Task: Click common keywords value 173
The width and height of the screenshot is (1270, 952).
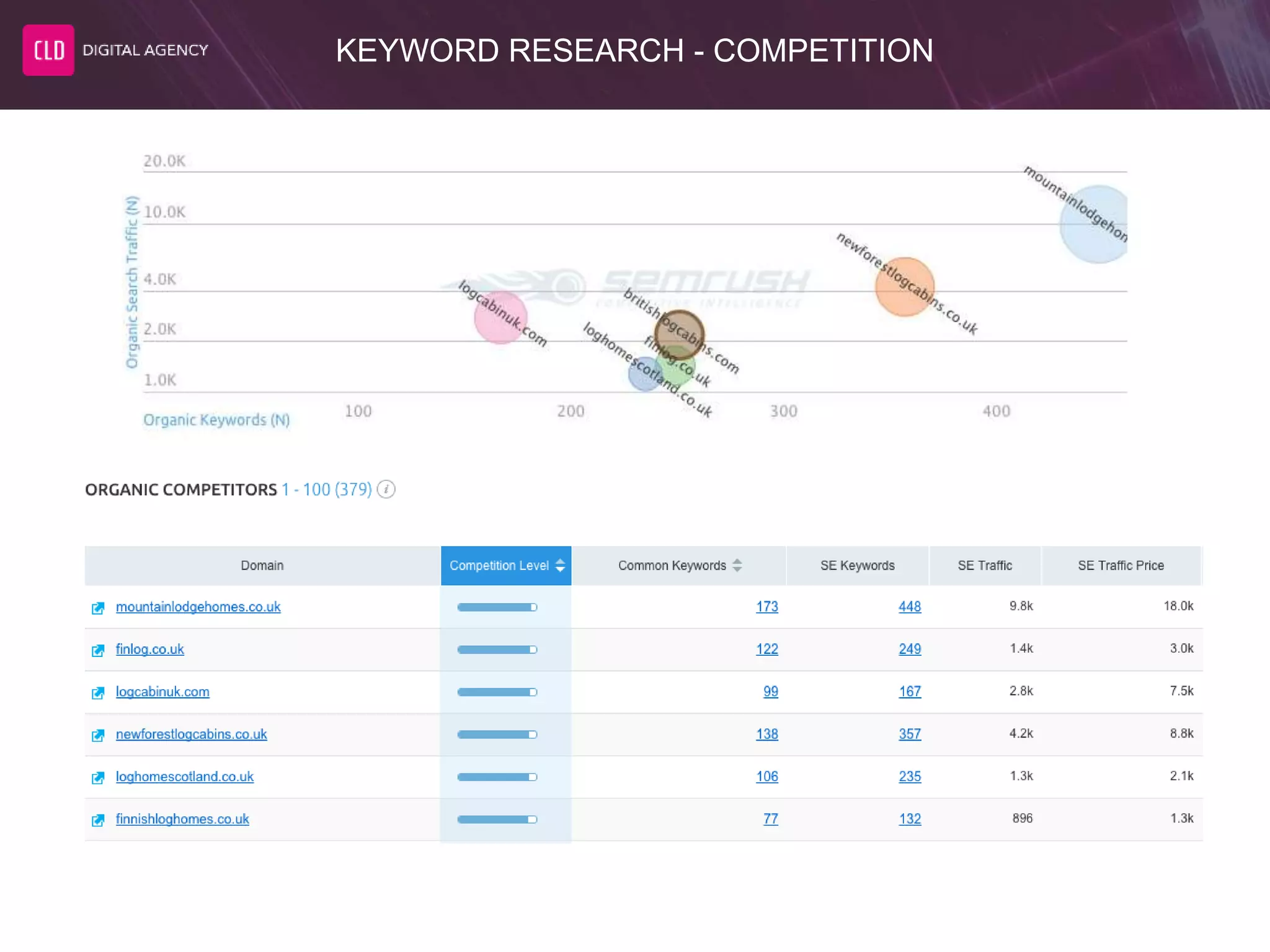Action: (x=767, y=607)
